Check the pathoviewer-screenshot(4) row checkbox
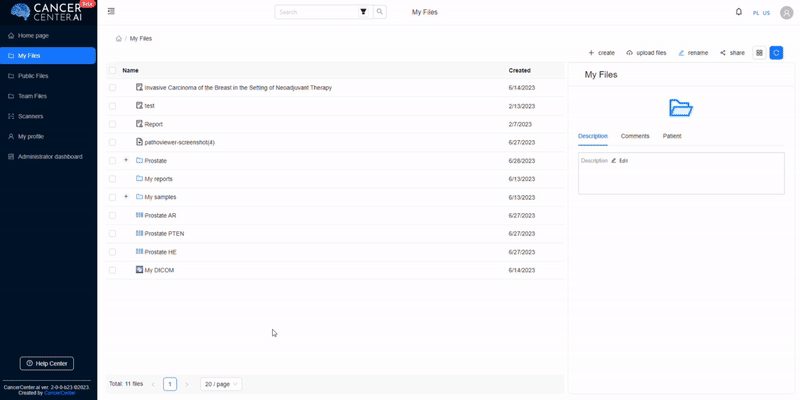Viewport: 800px width, 400px height. [112, 142]
